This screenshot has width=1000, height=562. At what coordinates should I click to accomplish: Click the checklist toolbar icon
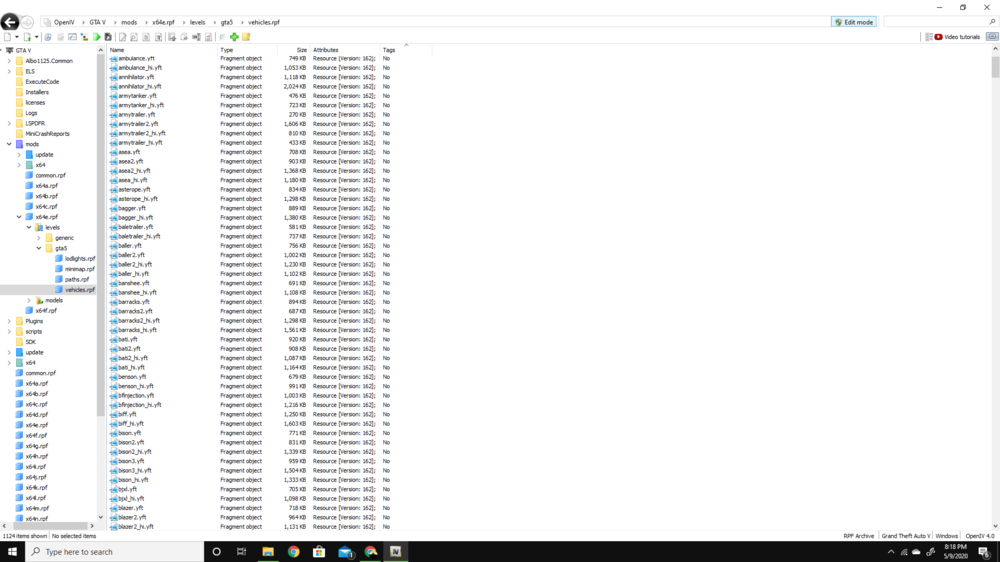point(72,37)
